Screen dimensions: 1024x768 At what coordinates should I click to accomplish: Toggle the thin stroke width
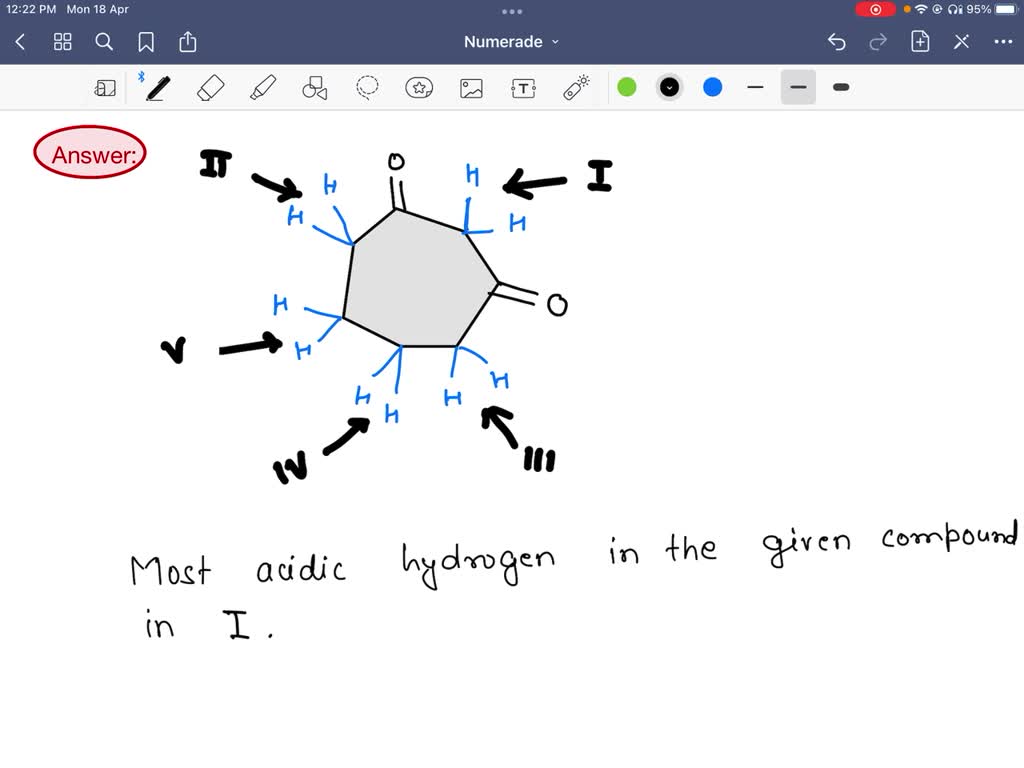pos(755,87)
